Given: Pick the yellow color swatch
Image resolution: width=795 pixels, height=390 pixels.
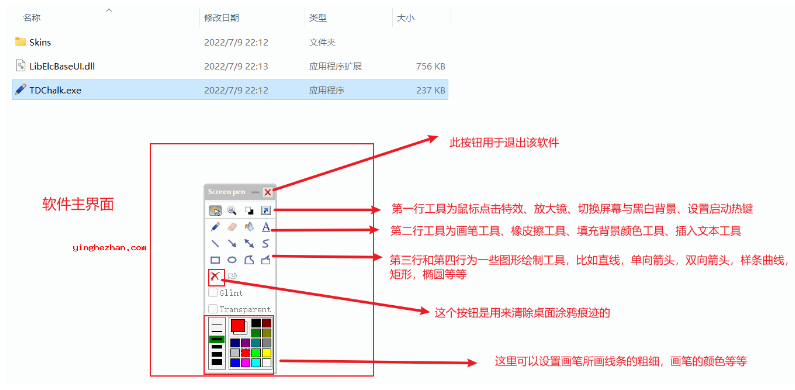Looking at the screenshot, I should [x=267, y=353].
